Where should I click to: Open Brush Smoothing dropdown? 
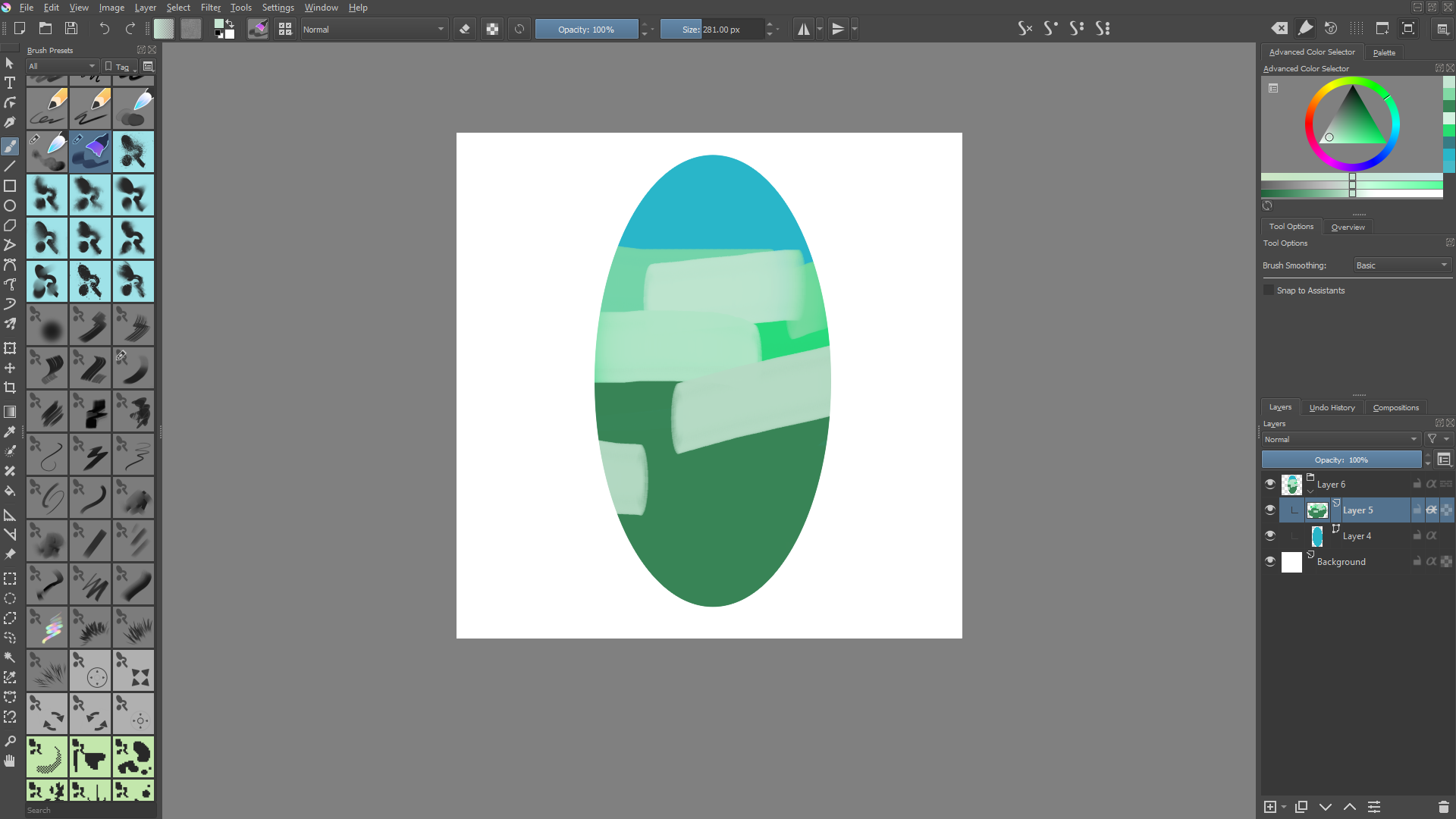pyautogui.click(x=1402, y=265)
